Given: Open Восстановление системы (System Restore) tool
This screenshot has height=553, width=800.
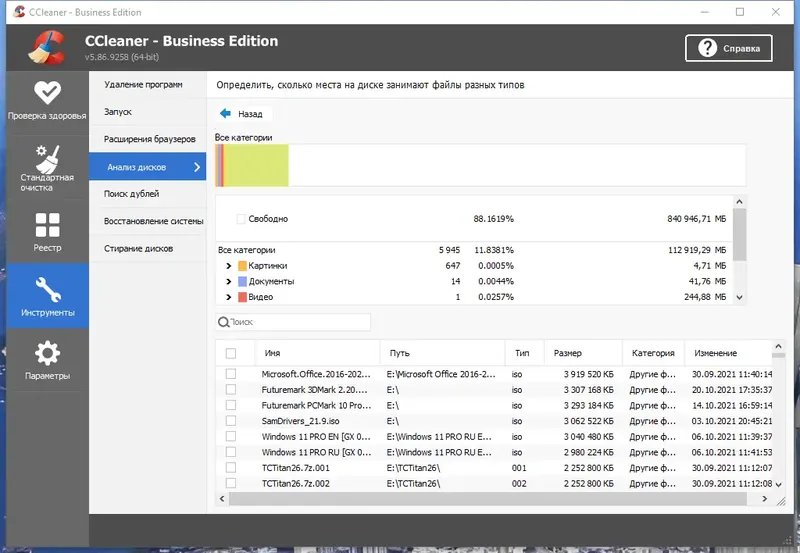Looking at the screenshot, I should pyautogui.click(x=148, y=221).
